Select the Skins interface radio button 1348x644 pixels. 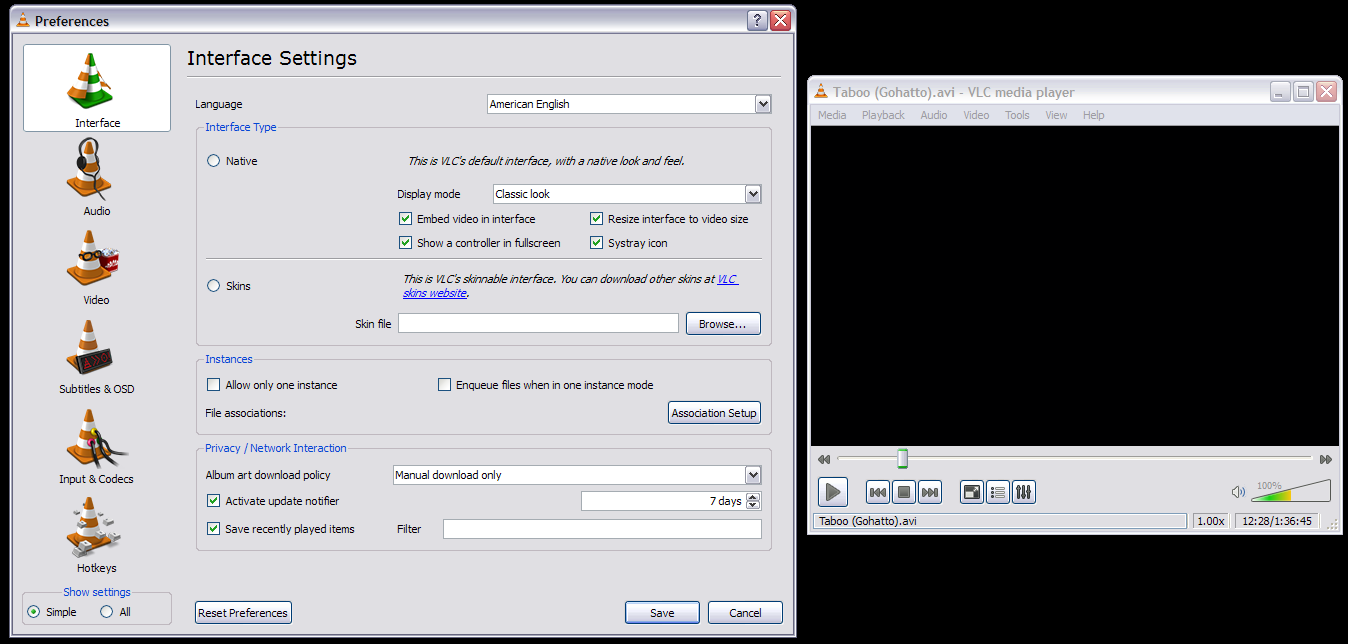[213, 286]
